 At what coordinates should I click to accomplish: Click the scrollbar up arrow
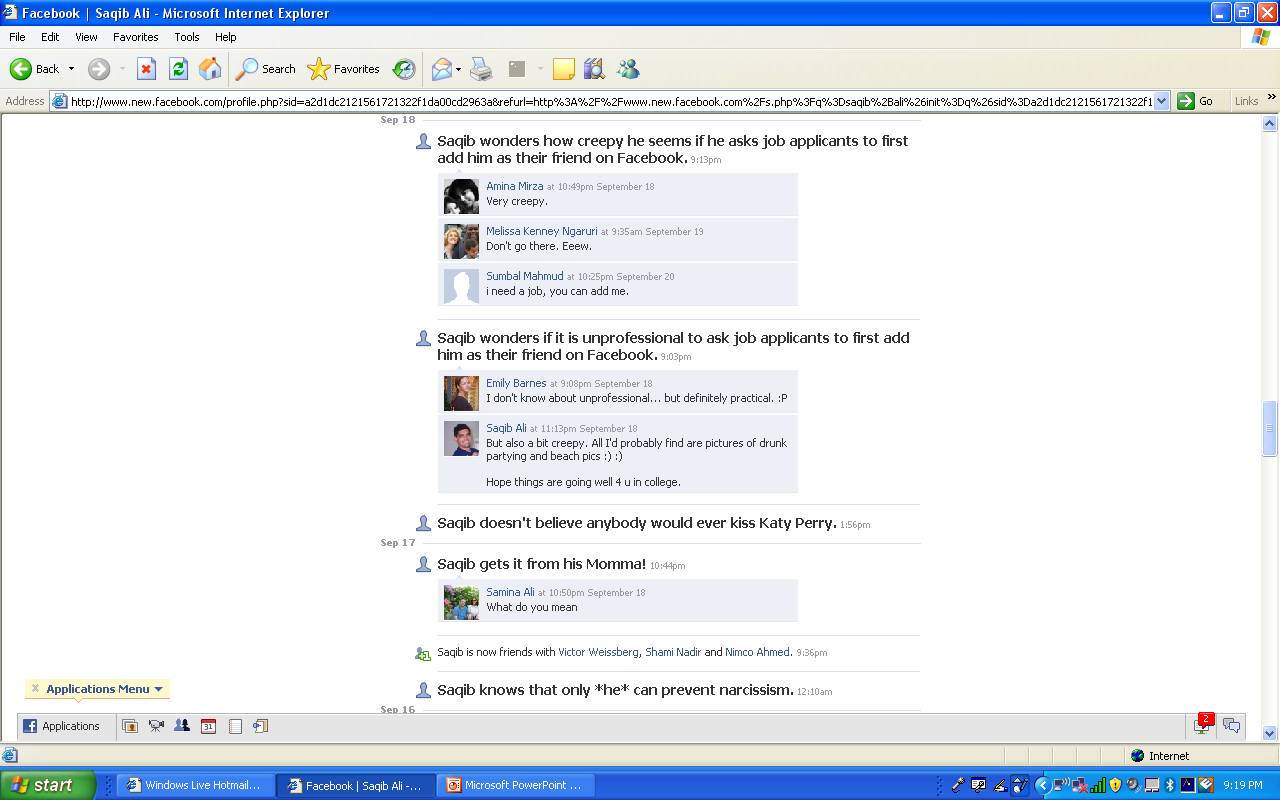point(1270,124)
